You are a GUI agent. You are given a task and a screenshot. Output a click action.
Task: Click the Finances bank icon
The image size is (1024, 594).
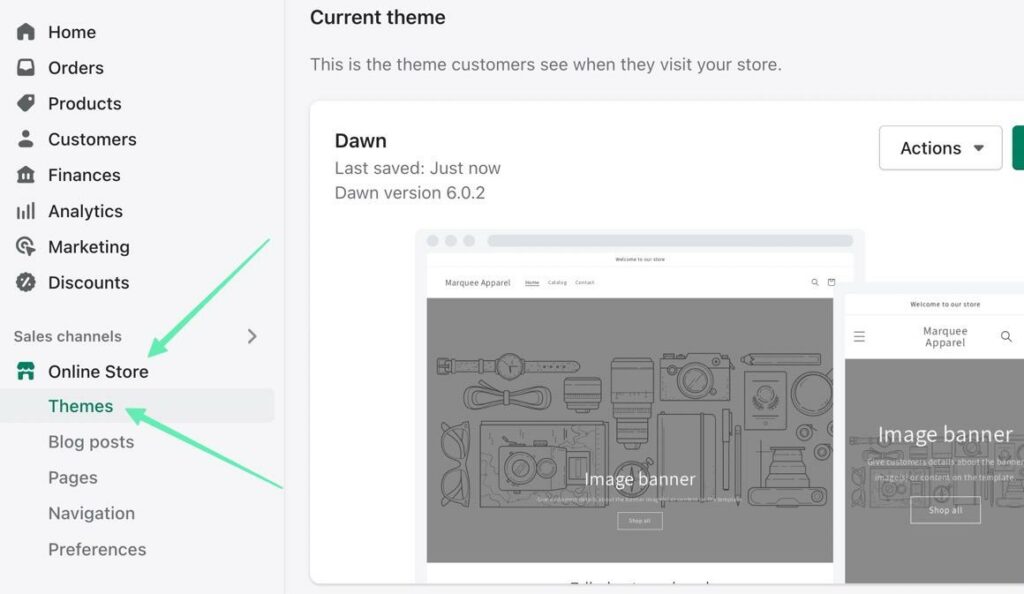(x=26, y=175)
